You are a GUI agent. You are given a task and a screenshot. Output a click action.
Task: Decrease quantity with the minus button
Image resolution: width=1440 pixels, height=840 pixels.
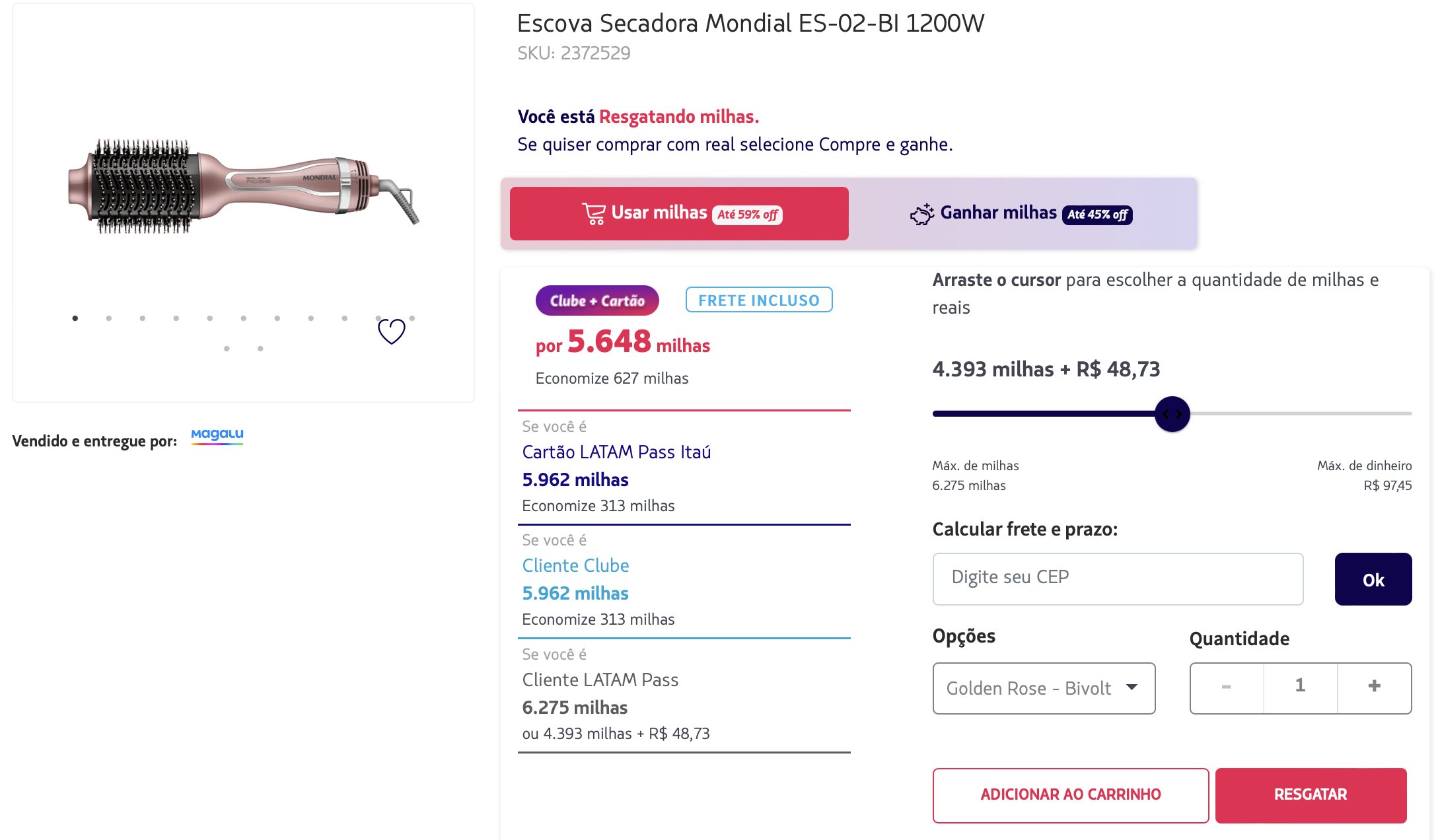pos(1227,687)
